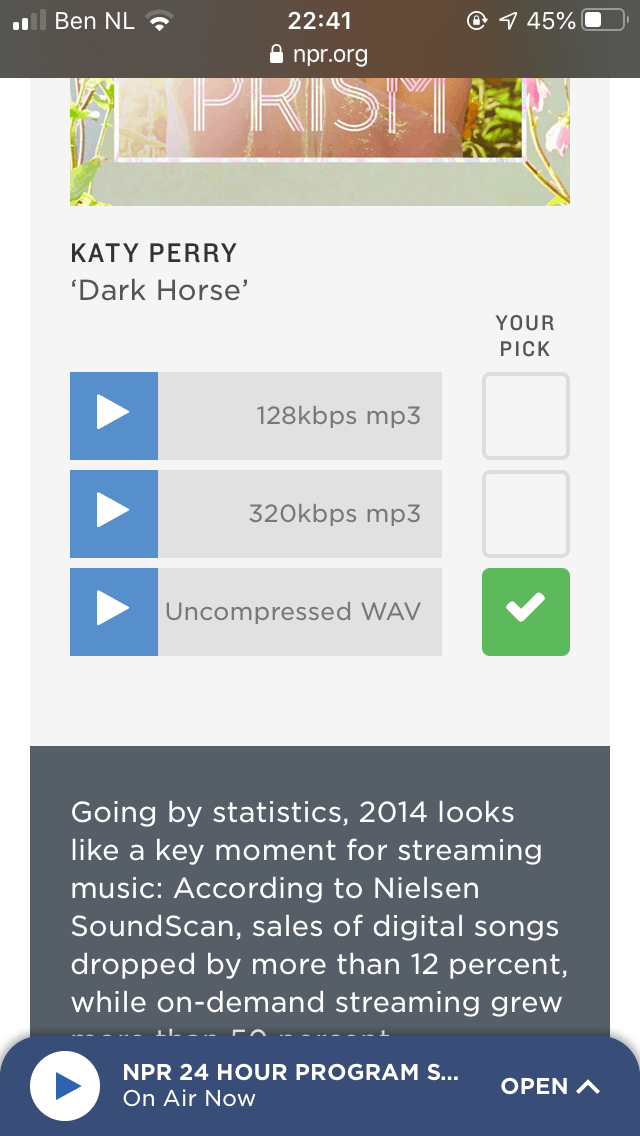Tap the battery icon in the status bar
The width and height of the screenshot is (640, 1136).
[x=604, y=20]
